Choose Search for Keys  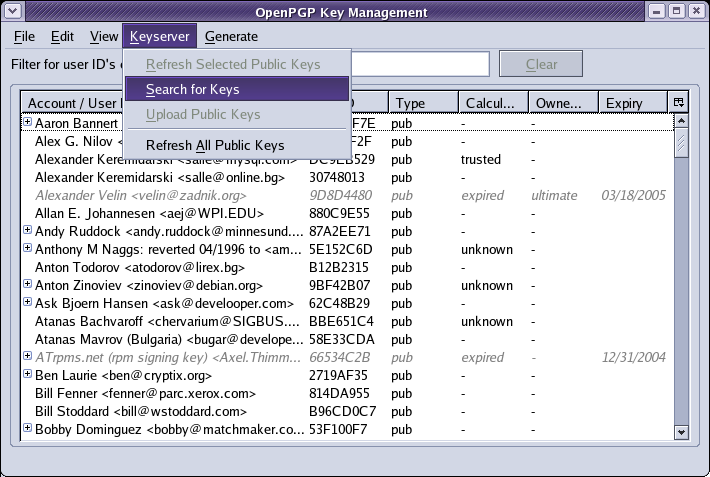pyautogui.click(x=237, y=89)
